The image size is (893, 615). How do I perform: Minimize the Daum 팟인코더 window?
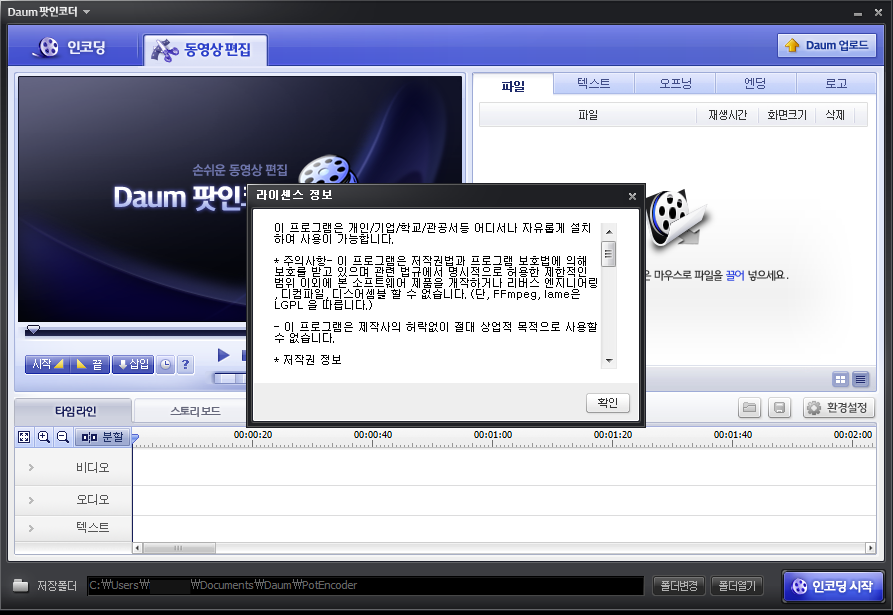click(x=858, y=13)
